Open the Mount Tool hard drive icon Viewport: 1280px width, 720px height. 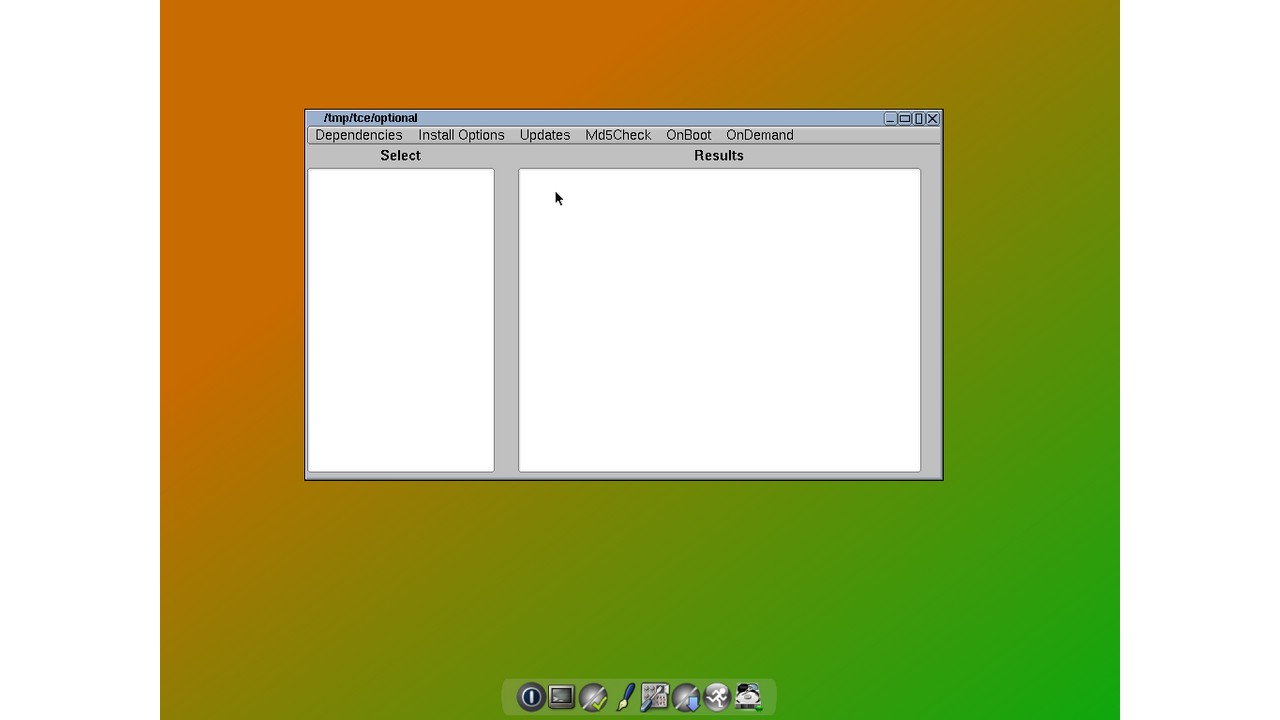click(x=748, y=697)
